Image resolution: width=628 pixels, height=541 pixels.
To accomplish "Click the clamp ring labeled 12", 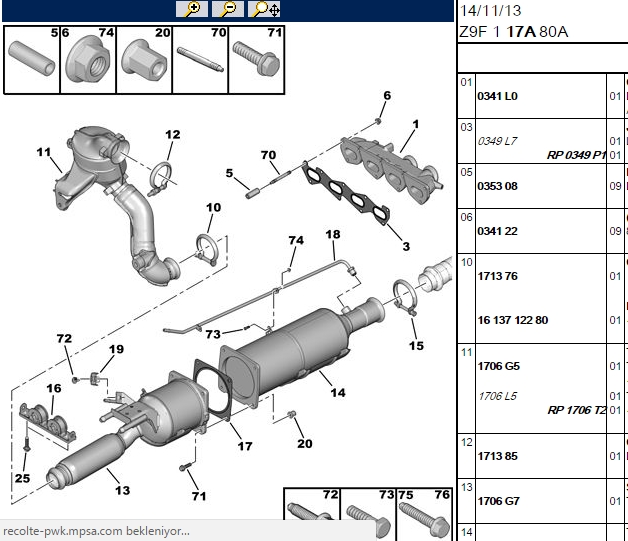I will (161, 178).
